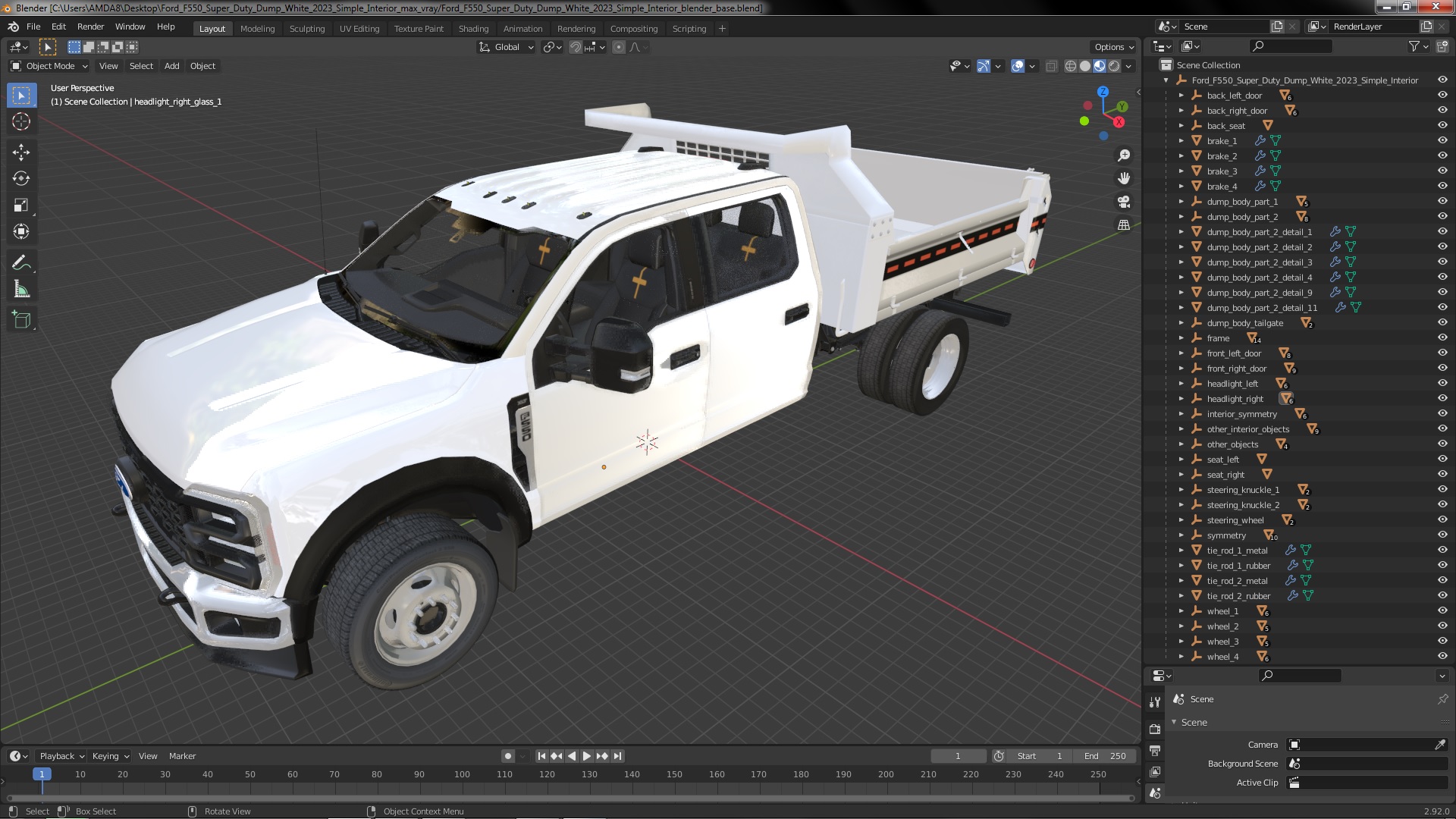Hide steering_wheel in outliner
The height and width of the screenshot is (819, 1456).
tap(1442, 520)
